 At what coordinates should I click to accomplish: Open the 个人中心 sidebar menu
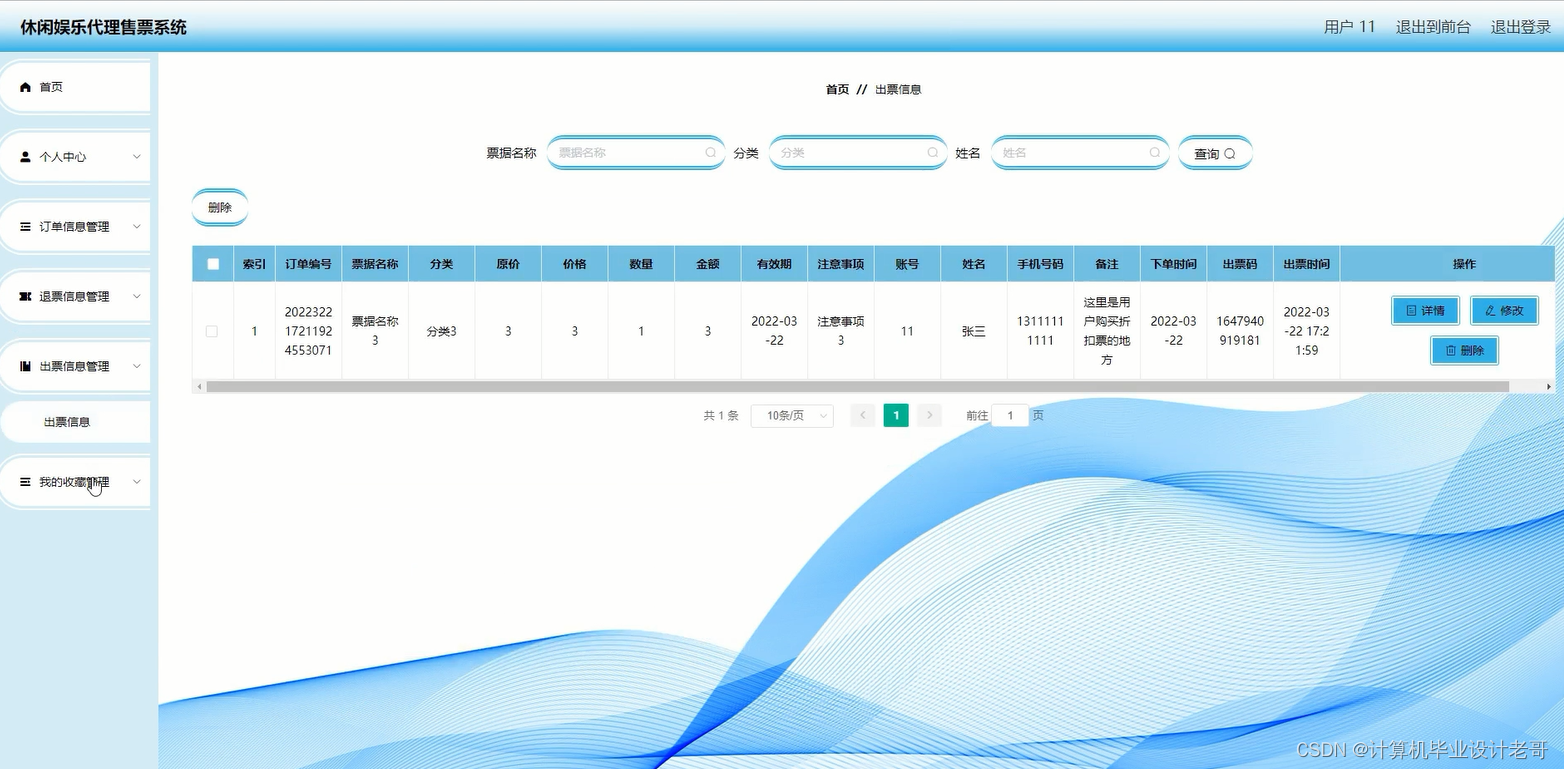click(x=75, y=157)
